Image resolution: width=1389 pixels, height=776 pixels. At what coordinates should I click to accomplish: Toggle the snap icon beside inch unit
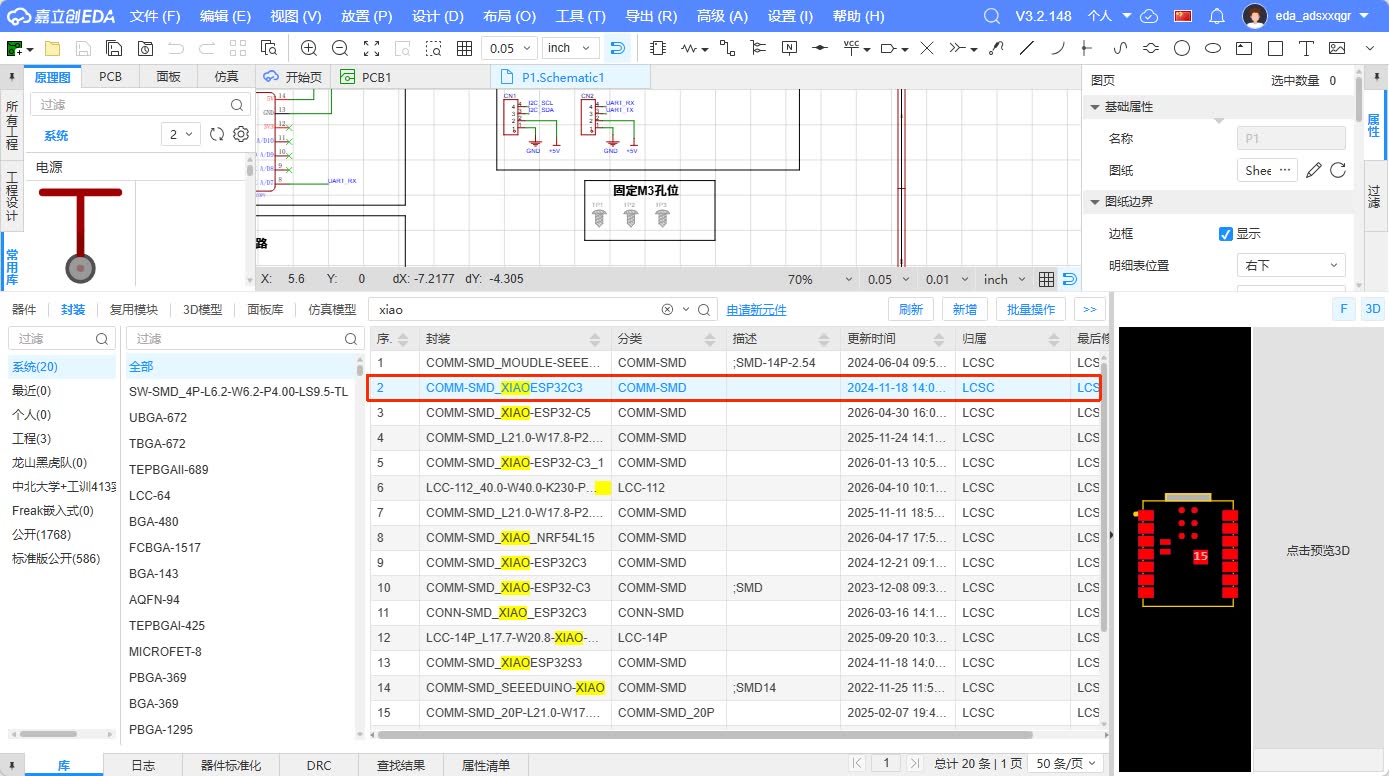click(x=618, y=48)
